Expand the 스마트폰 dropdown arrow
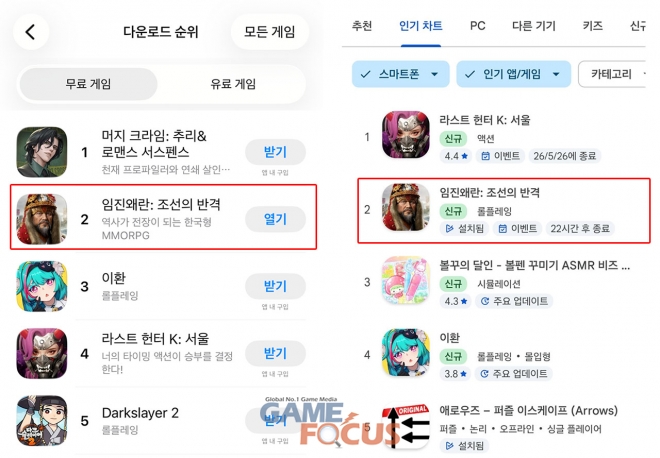 click(x=434, y=75)
